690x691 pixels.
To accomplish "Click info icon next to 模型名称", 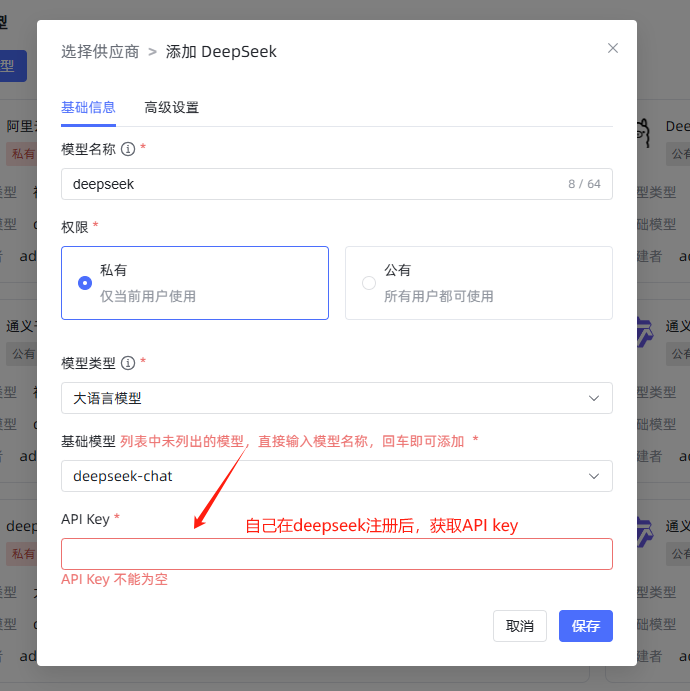I will tap(128, 149).
